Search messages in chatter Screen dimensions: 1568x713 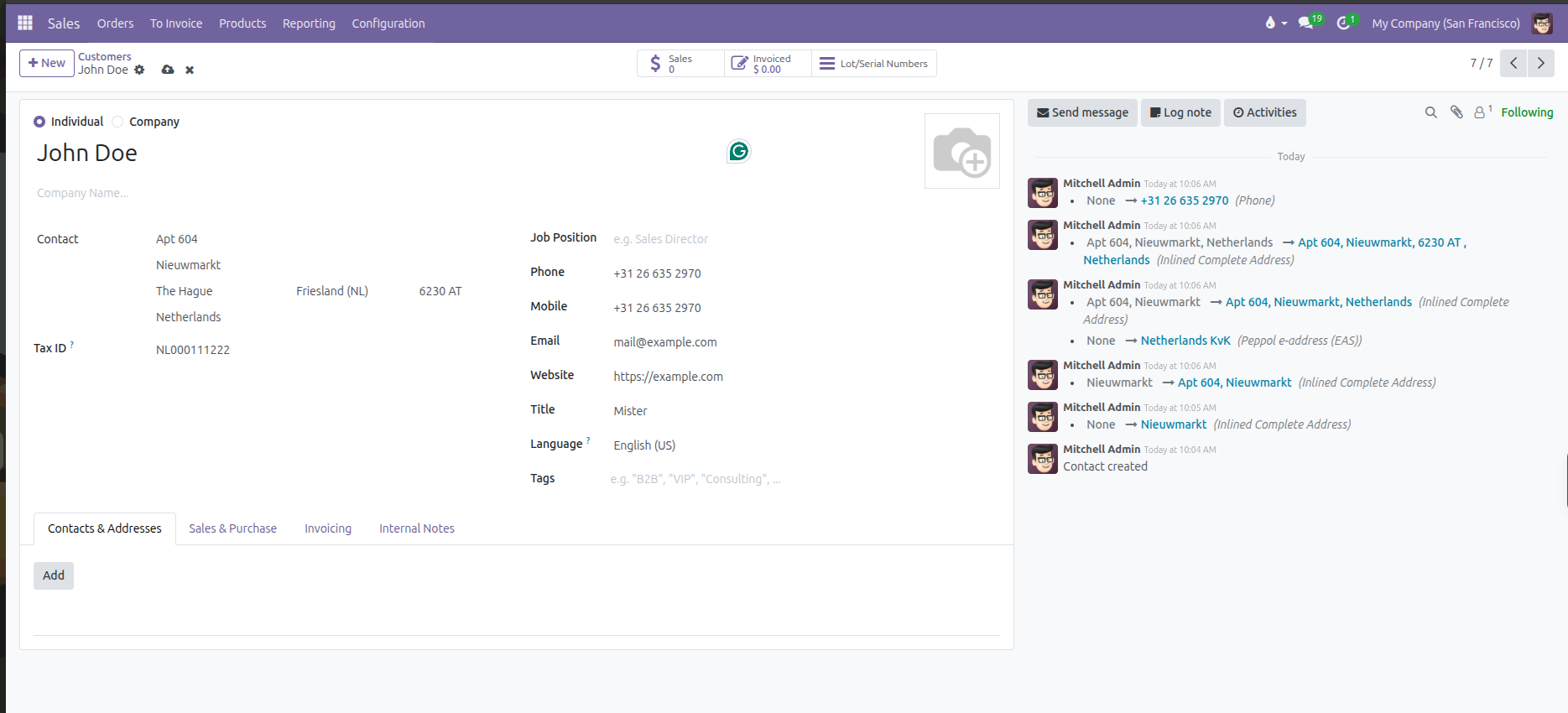pyautogui.click(x=1431, y=112)
